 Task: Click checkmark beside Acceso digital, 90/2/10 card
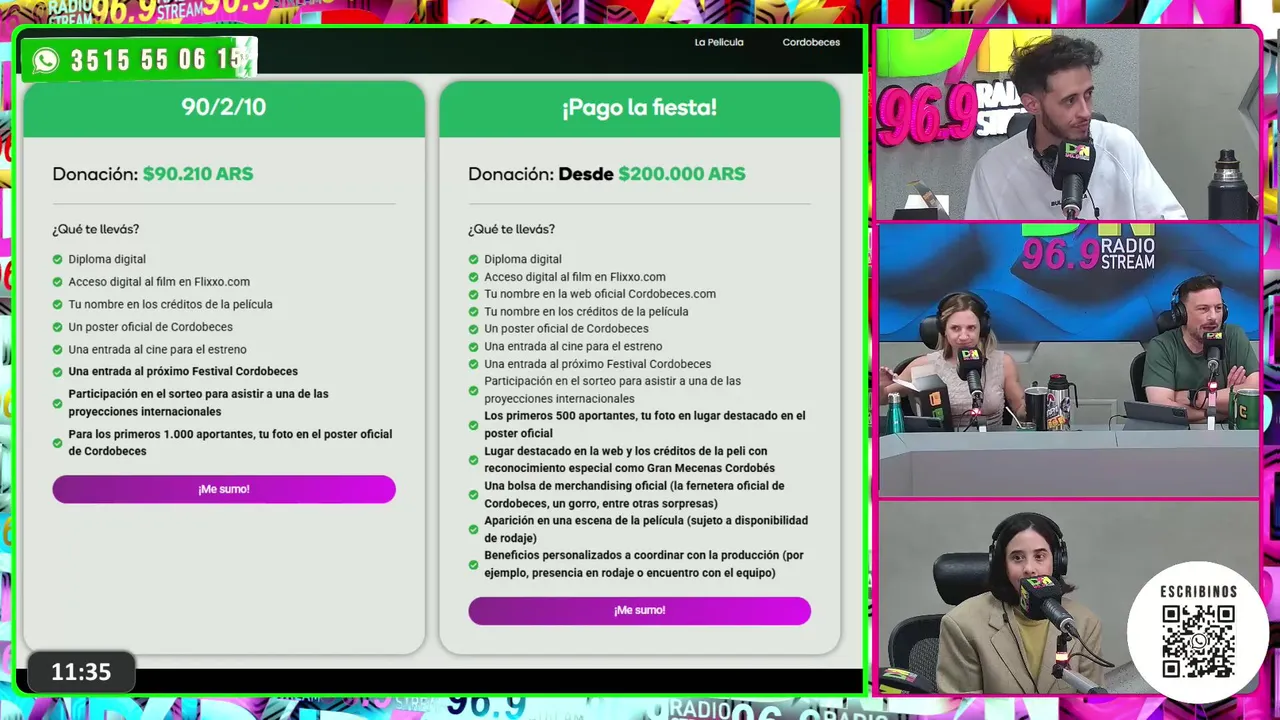pyautogui.click(x=57, y=282)
